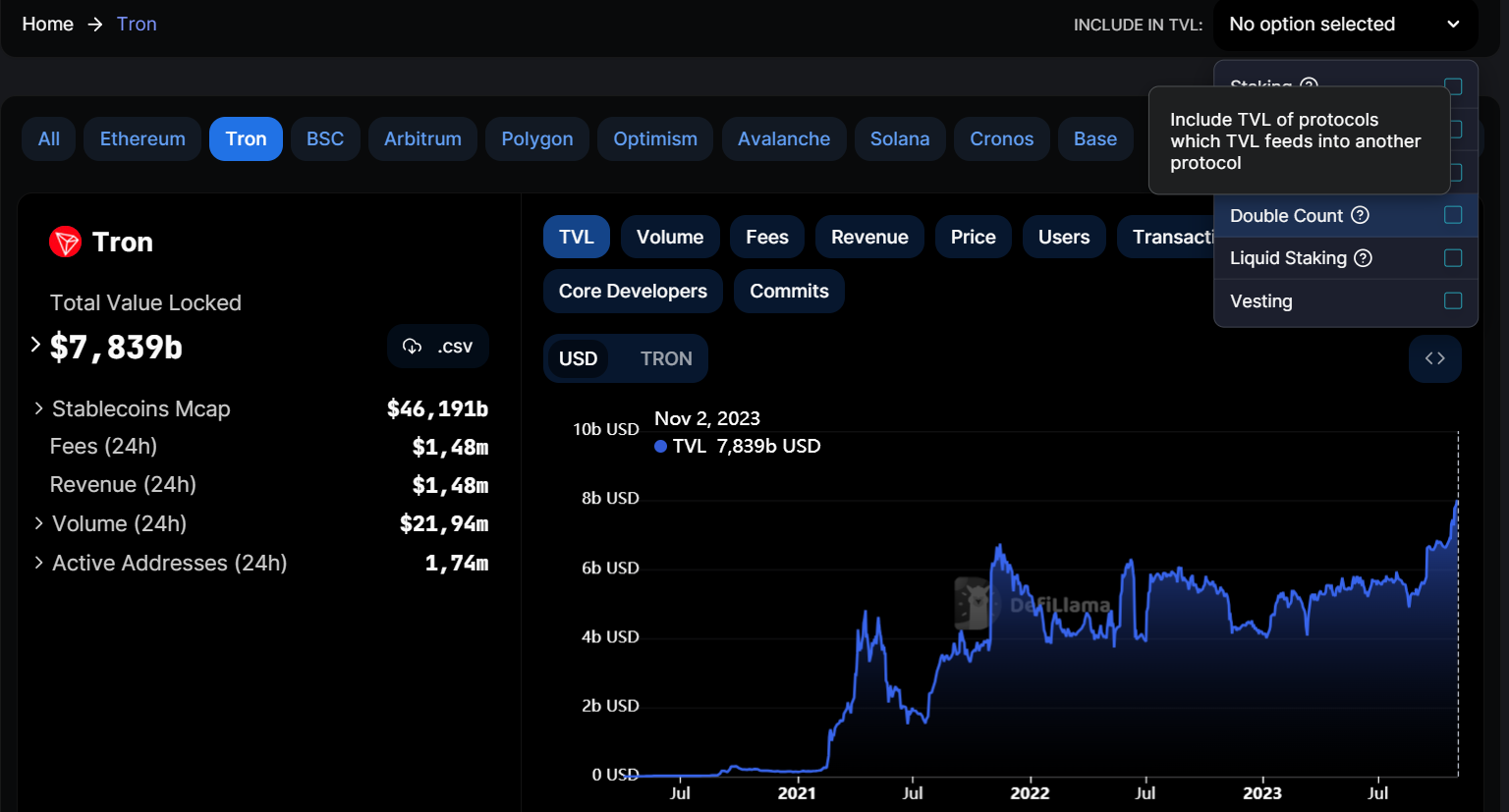Show Revenue on the chart
This screenshot has width=1509, height=812.
869,237
